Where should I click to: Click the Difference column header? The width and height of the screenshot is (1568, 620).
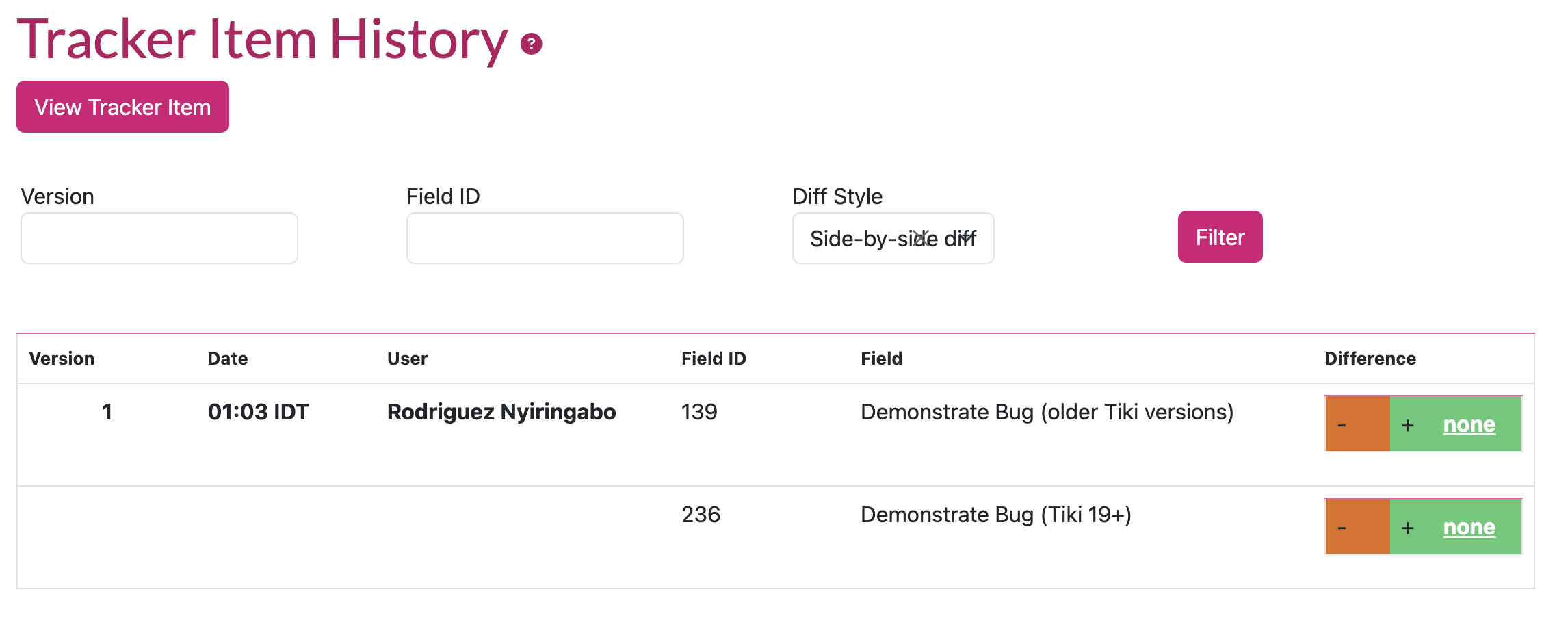(1370, 359)
